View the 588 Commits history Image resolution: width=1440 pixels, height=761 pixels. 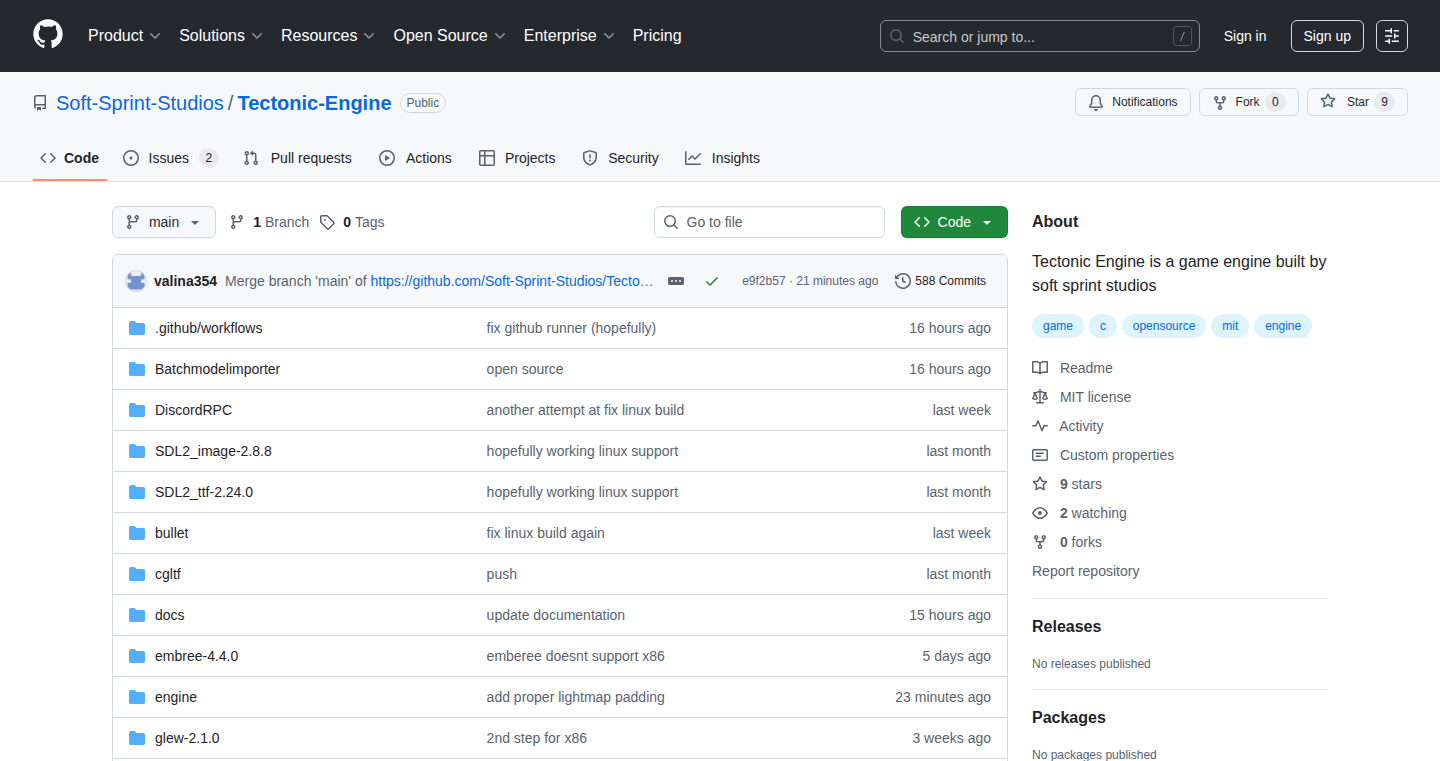[941, 281]
